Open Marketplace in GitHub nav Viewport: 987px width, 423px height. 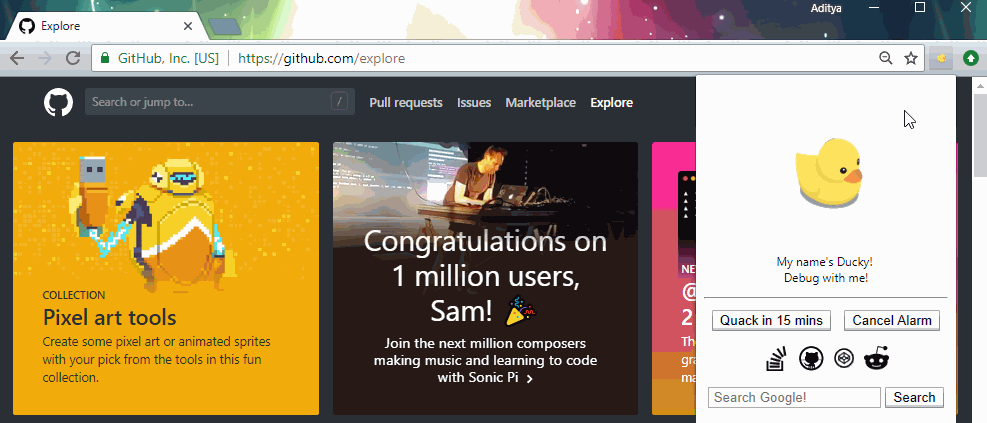tap(541, 103)
